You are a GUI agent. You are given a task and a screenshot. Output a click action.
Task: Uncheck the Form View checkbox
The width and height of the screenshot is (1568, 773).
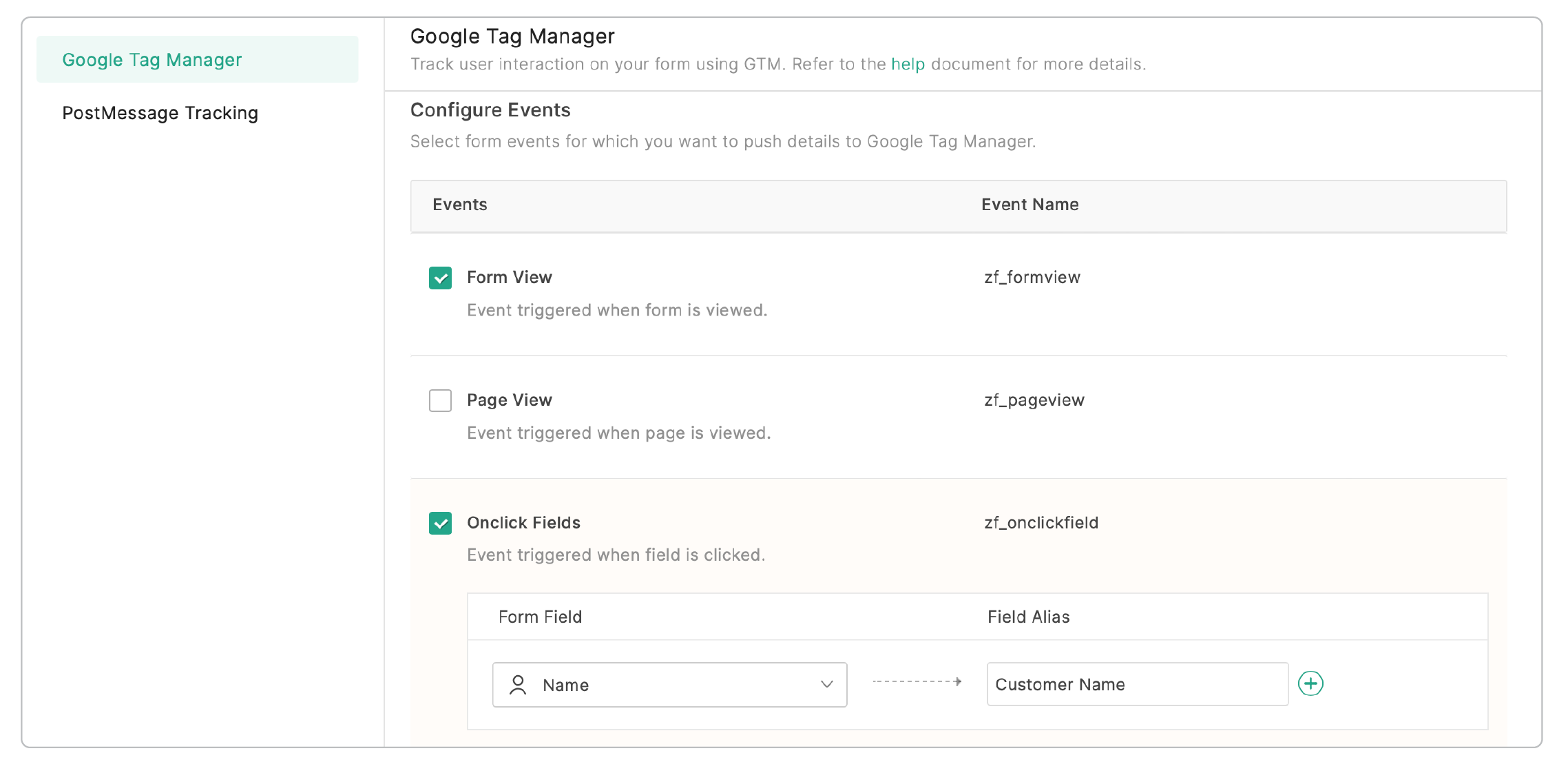click(440, 278)
